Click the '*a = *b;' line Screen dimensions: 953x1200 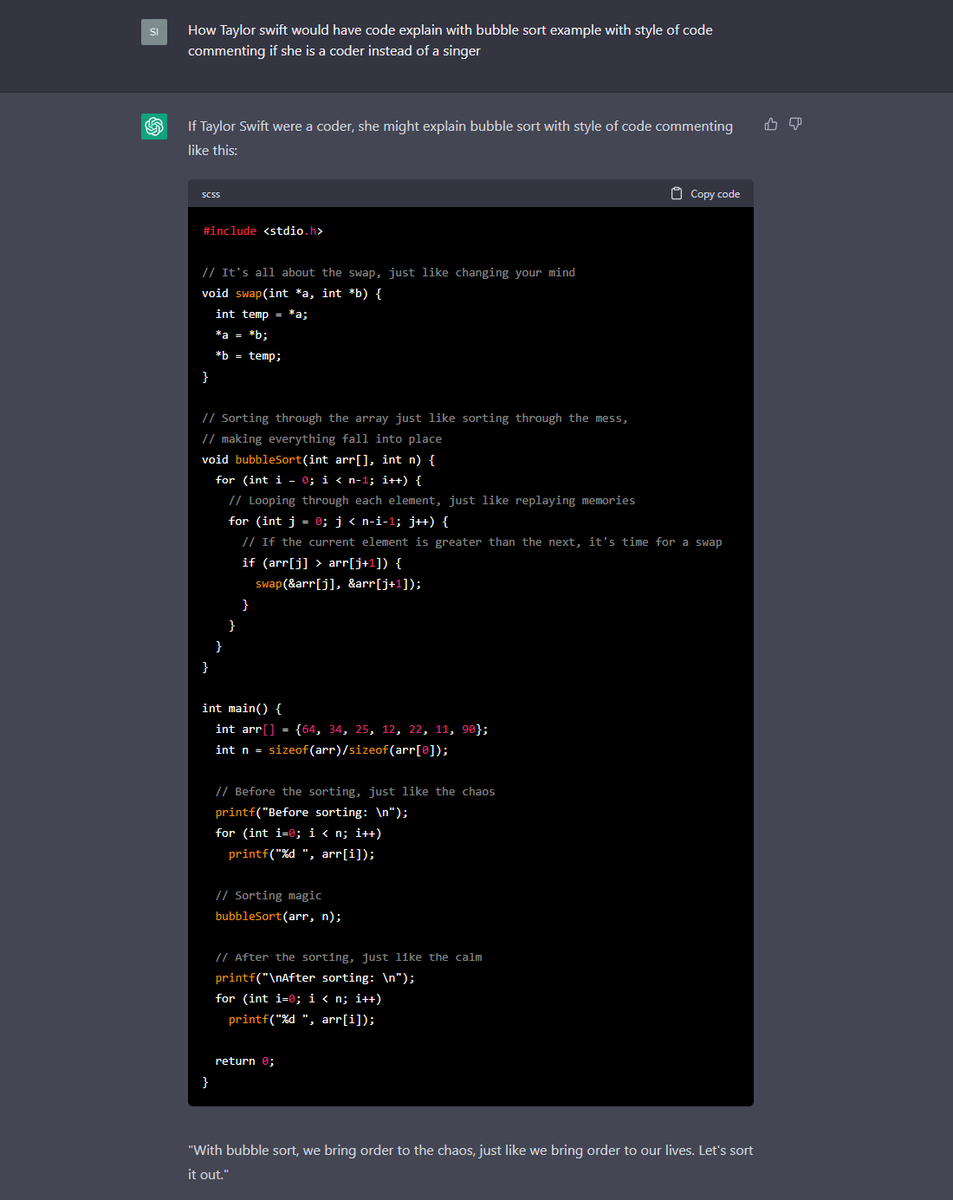[241, 335]
